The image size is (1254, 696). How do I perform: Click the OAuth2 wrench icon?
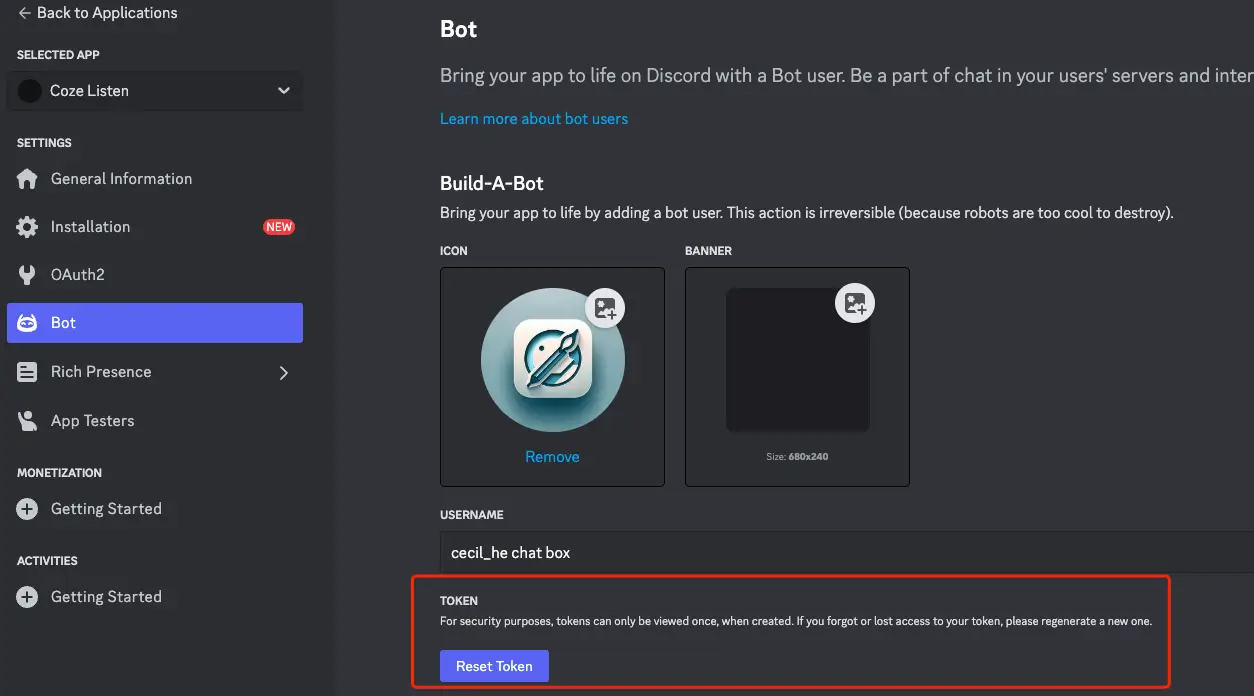(x=28, y=275)
